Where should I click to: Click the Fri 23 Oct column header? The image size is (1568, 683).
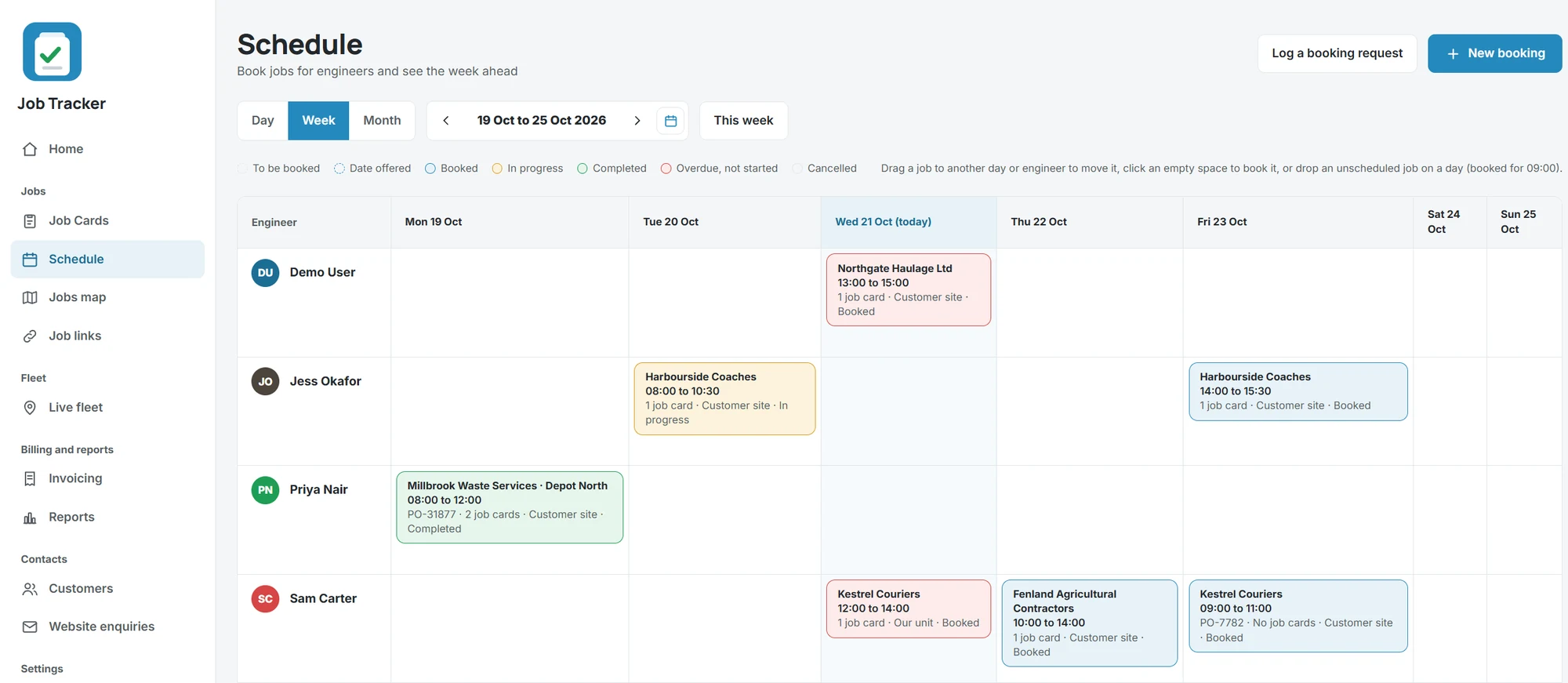(x=1298, y=222)
